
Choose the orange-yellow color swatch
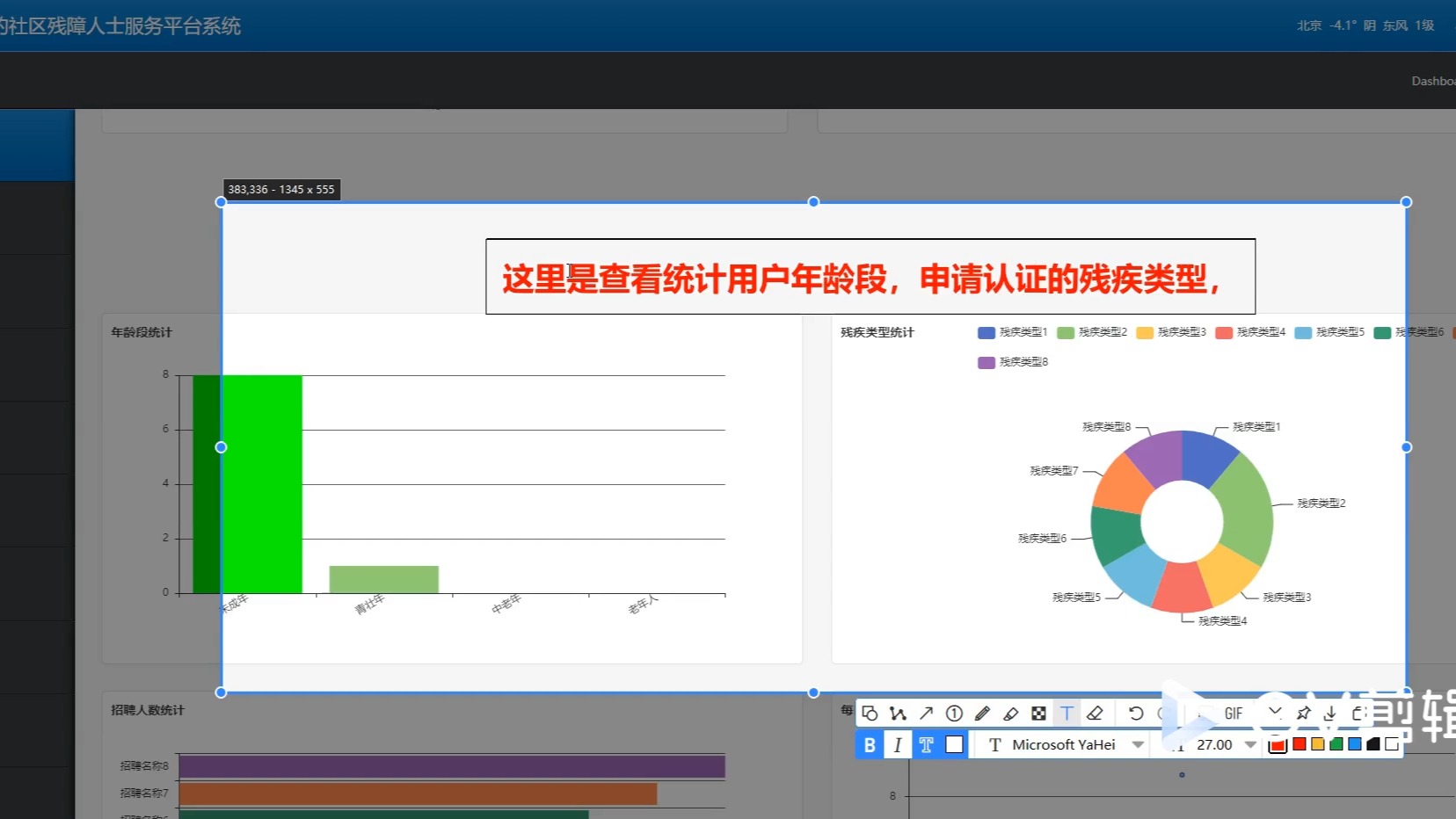(x=1318, y=744)
